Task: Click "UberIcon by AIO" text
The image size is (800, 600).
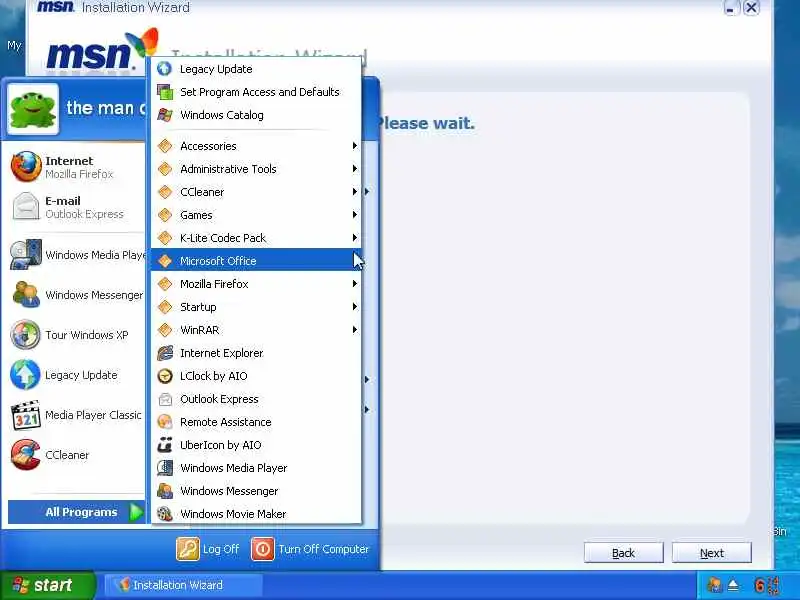Action: 220,445
